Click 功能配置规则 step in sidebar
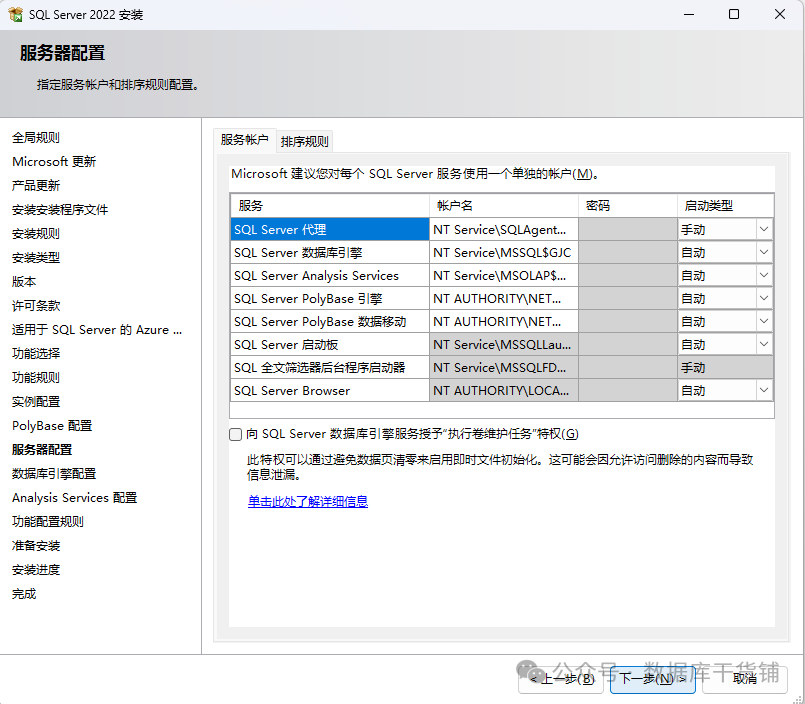Viewport: 805px width, 704px height. tap(48, 522)
